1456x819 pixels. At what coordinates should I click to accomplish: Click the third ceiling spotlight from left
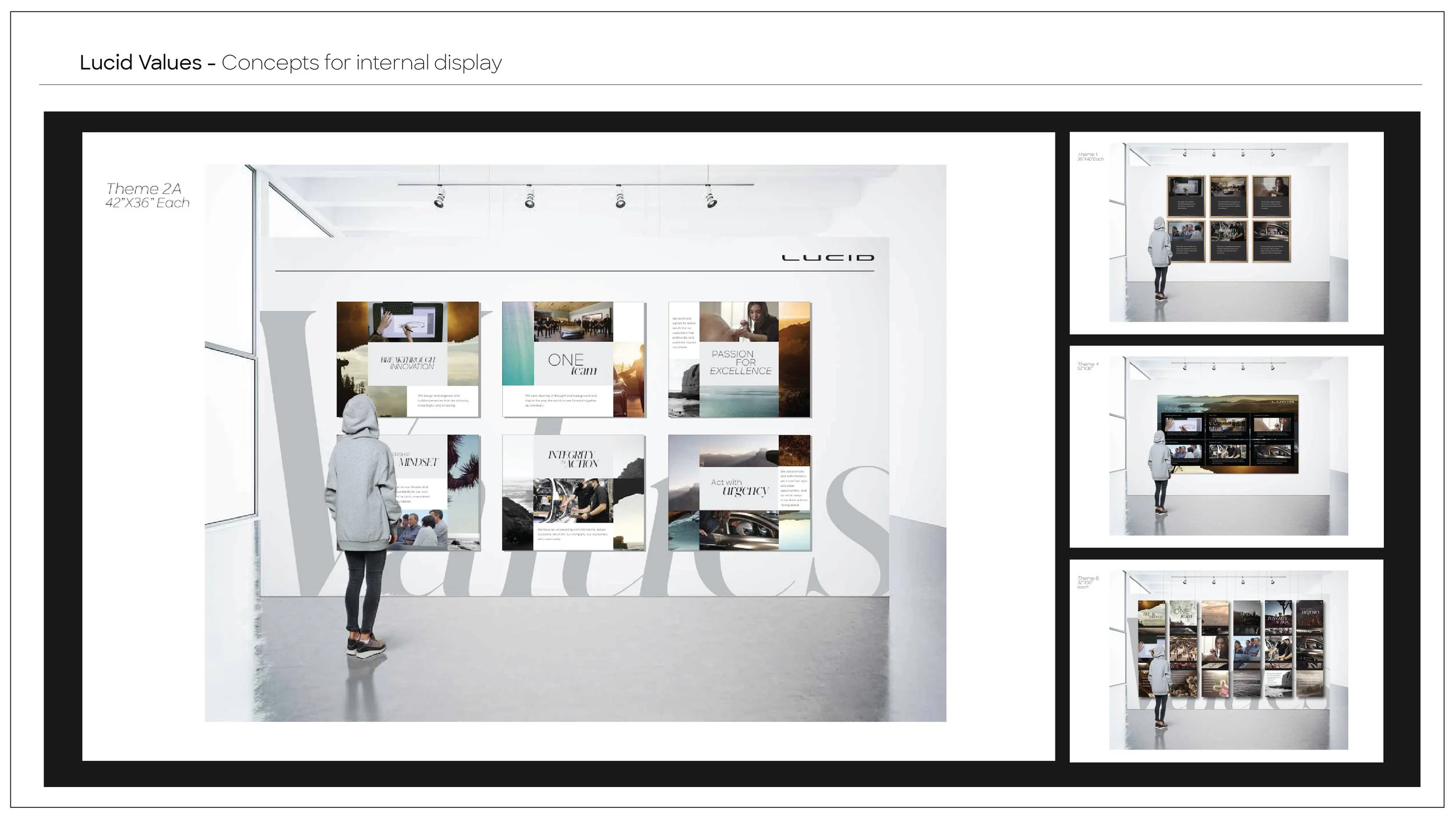(x=620, y=197)
